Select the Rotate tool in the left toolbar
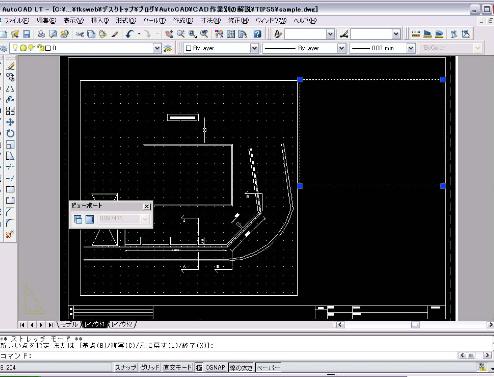Viewport: 494px width, 377px height. 10,134
